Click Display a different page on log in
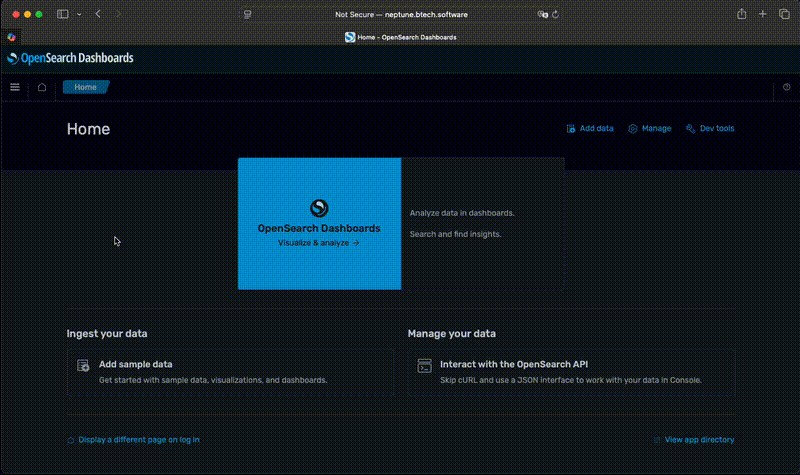This screenshot has width=800, height=475. [x=139, y=440]
